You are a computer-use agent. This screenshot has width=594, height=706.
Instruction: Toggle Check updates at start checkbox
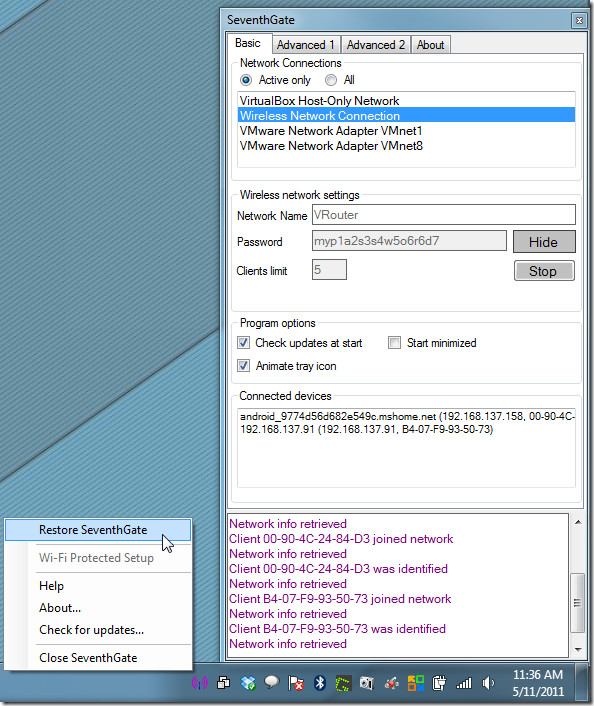[244, 343]
